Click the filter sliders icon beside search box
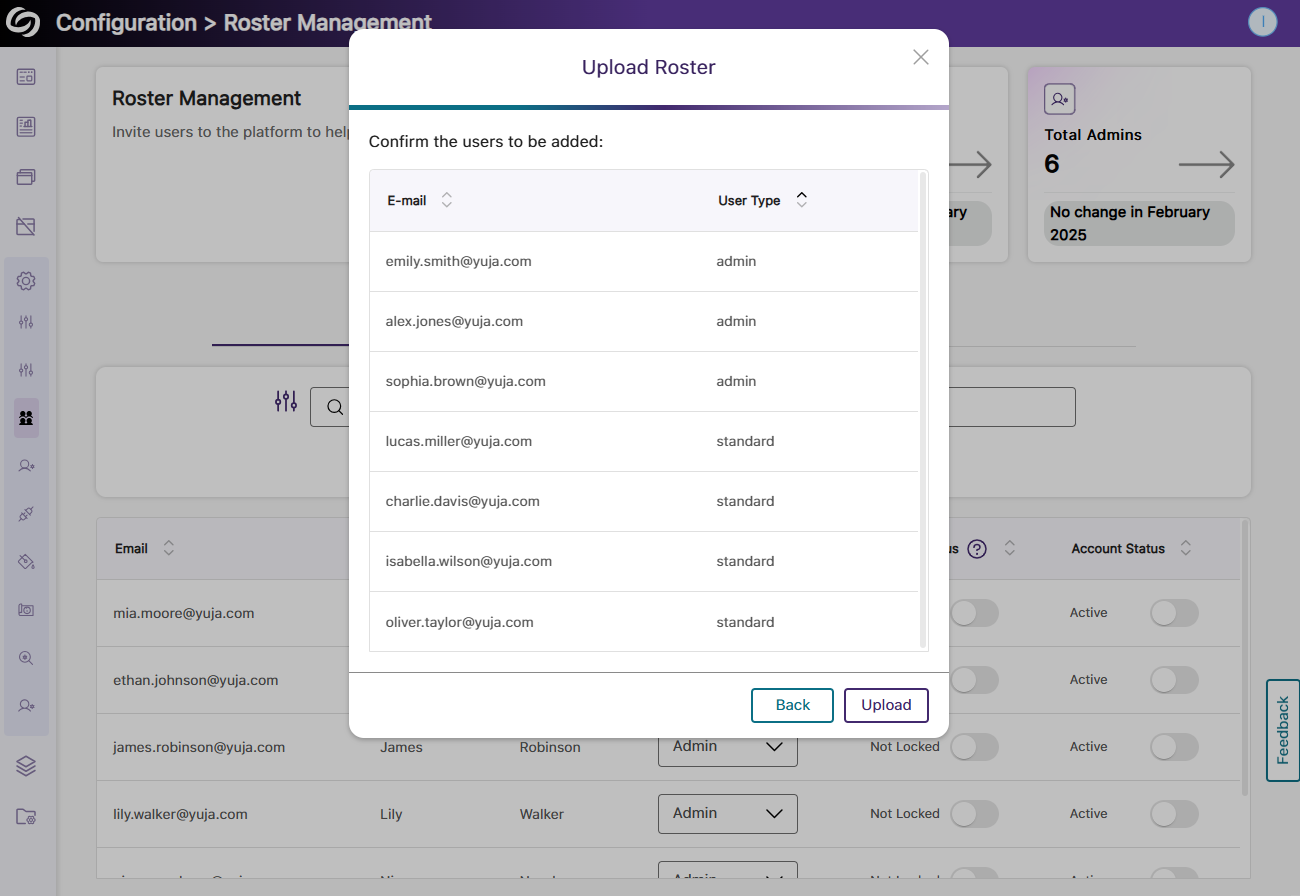Screen dimensions: 1300x896 coord(286,402)
